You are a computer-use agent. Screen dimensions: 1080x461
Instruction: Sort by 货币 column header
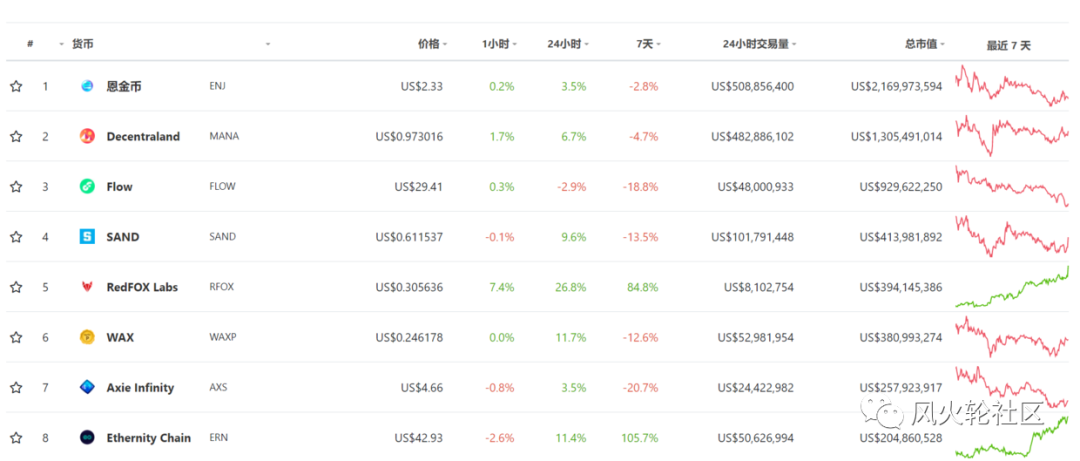(83, 44)
